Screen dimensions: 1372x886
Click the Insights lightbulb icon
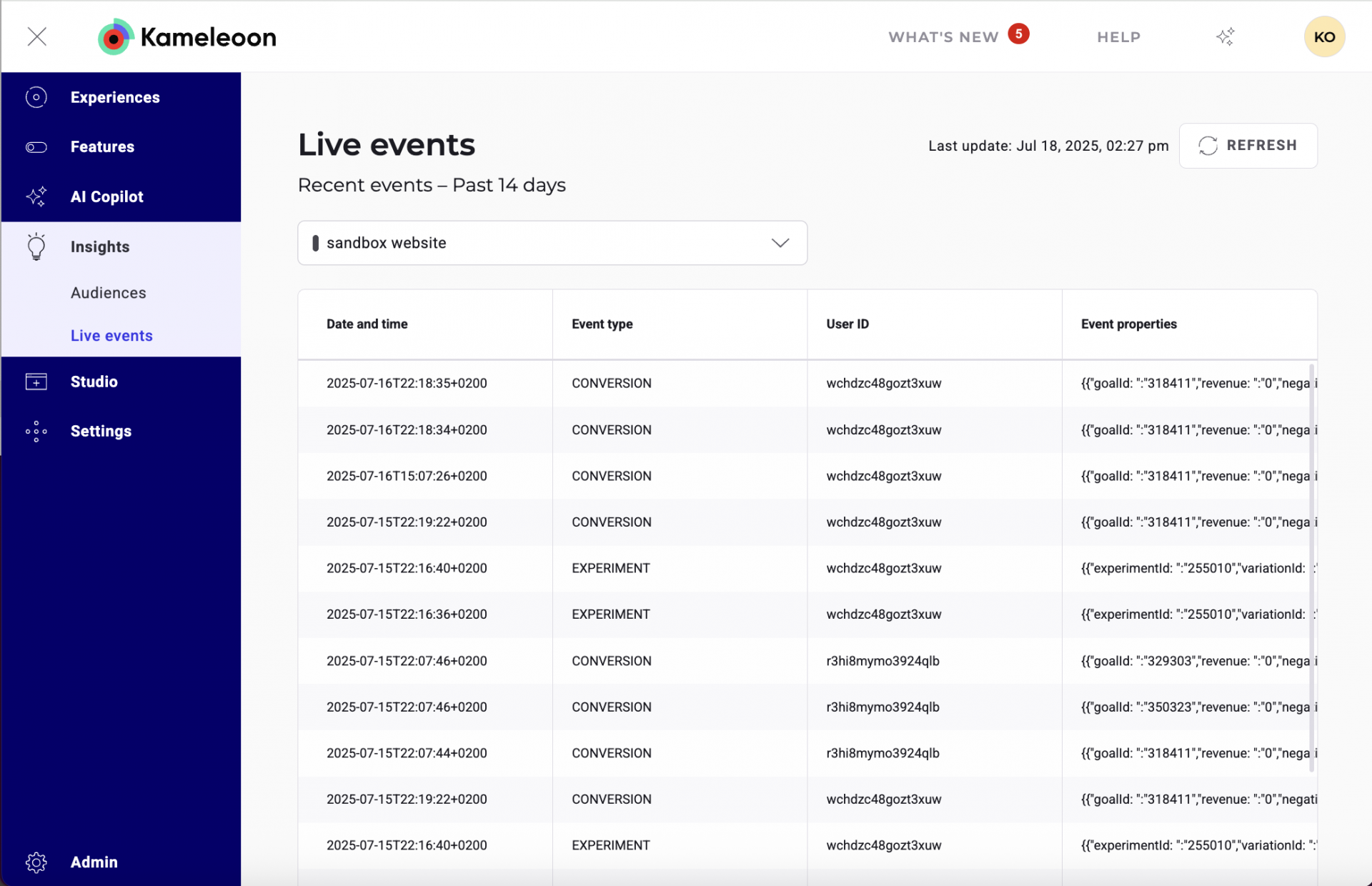tap(36, 247)
